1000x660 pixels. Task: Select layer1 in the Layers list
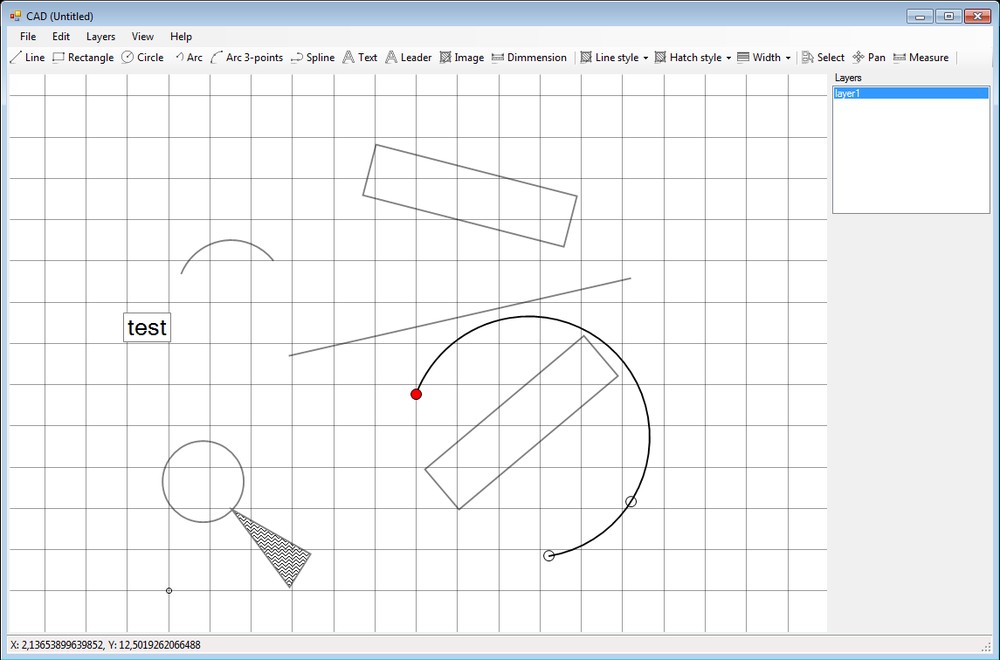click(x=911, y=93)
